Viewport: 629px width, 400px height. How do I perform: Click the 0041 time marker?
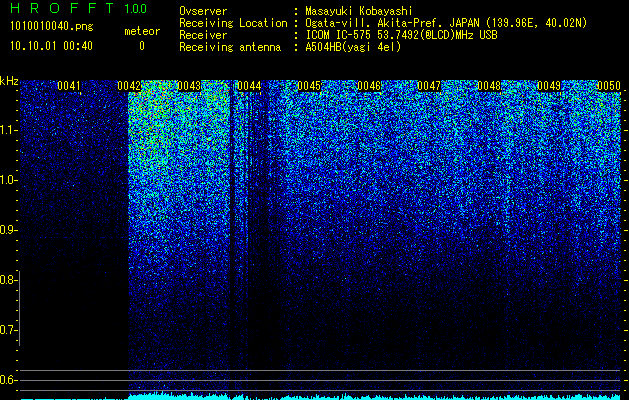click(69, 86)
